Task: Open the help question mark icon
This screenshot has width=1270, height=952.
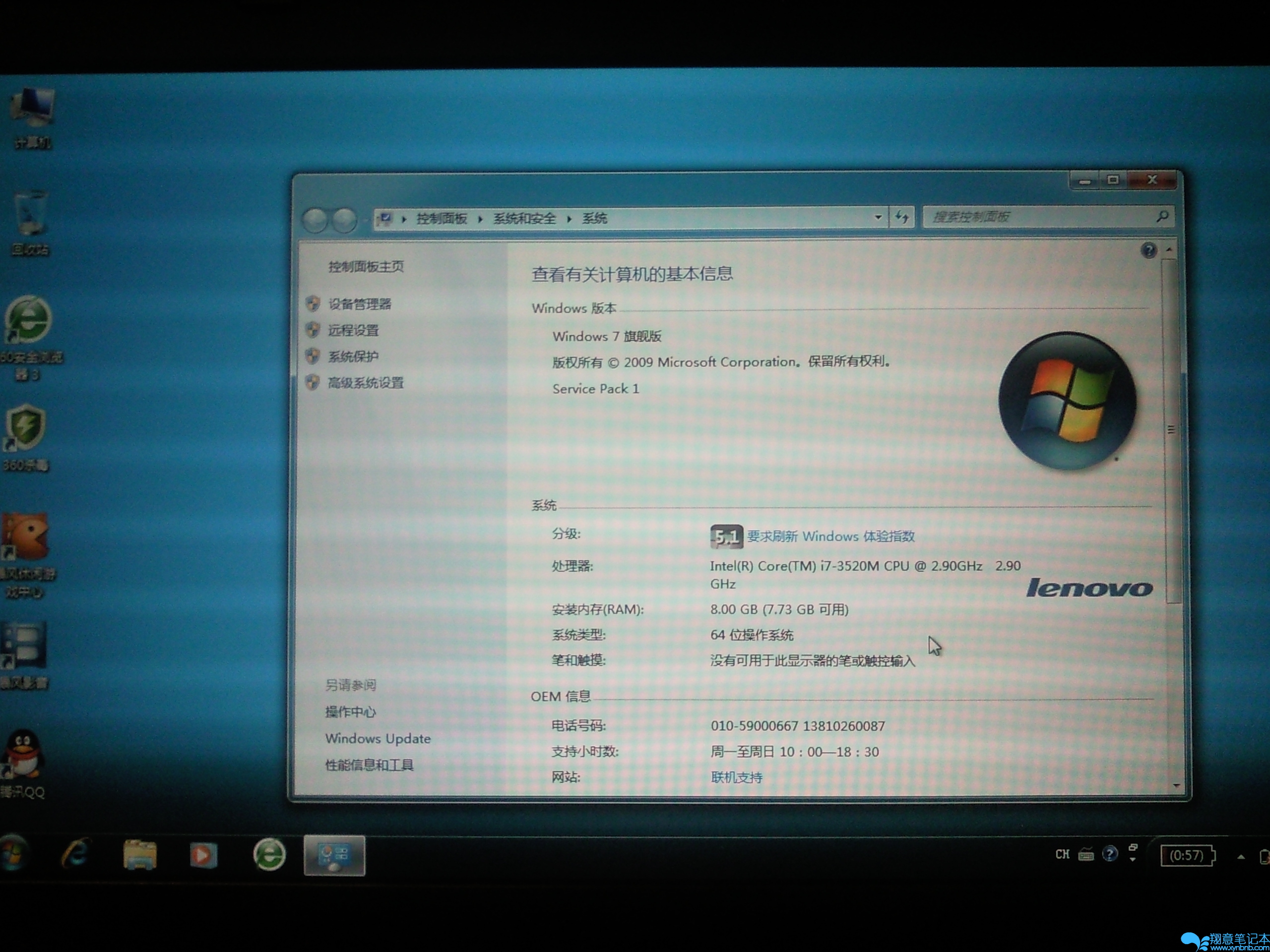Action: [x=1149, y=250]
